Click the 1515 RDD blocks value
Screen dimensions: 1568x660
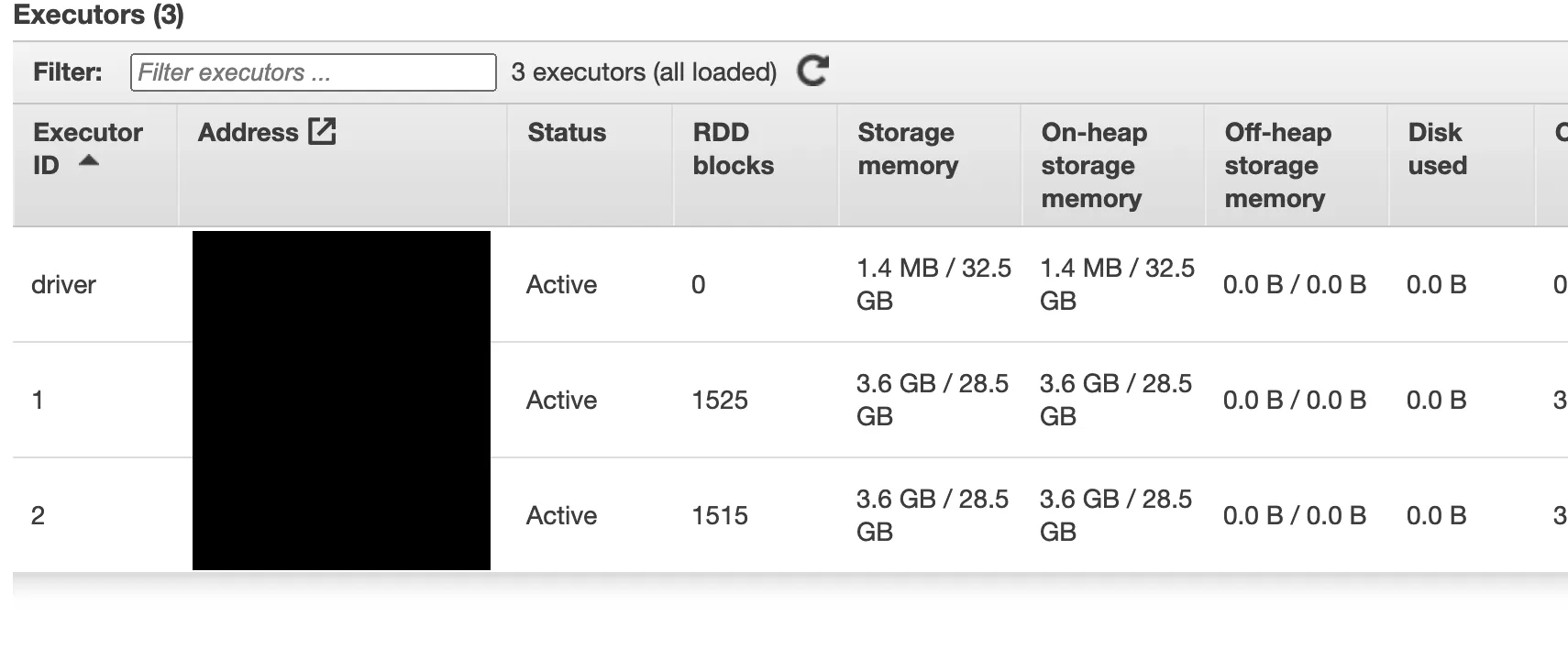(719, 516)
